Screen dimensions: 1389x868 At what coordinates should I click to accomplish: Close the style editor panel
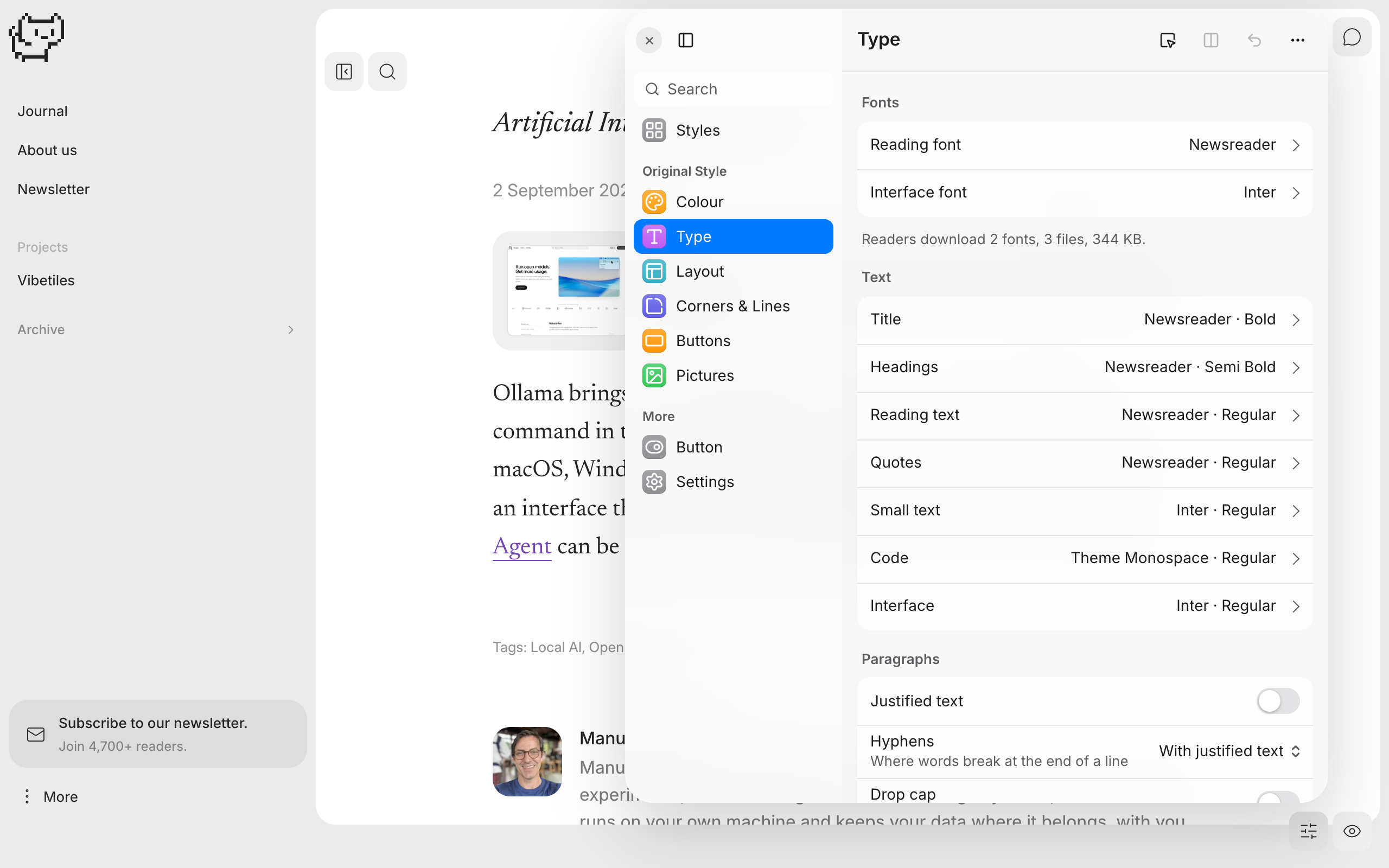649,40
